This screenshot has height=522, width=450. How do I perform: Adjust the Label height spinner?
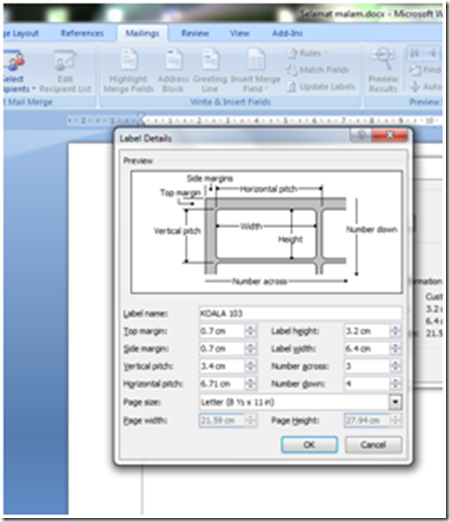[x=396, y=331]
